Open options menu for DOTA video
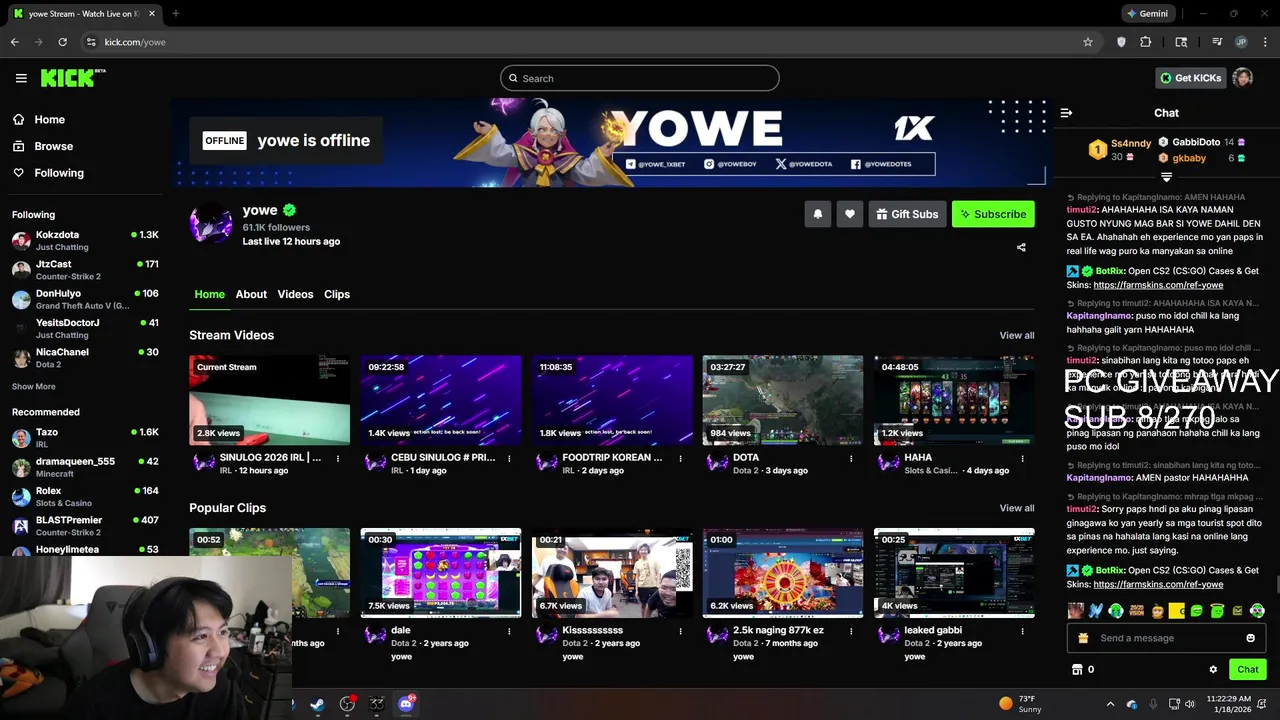 pos(851,459)
